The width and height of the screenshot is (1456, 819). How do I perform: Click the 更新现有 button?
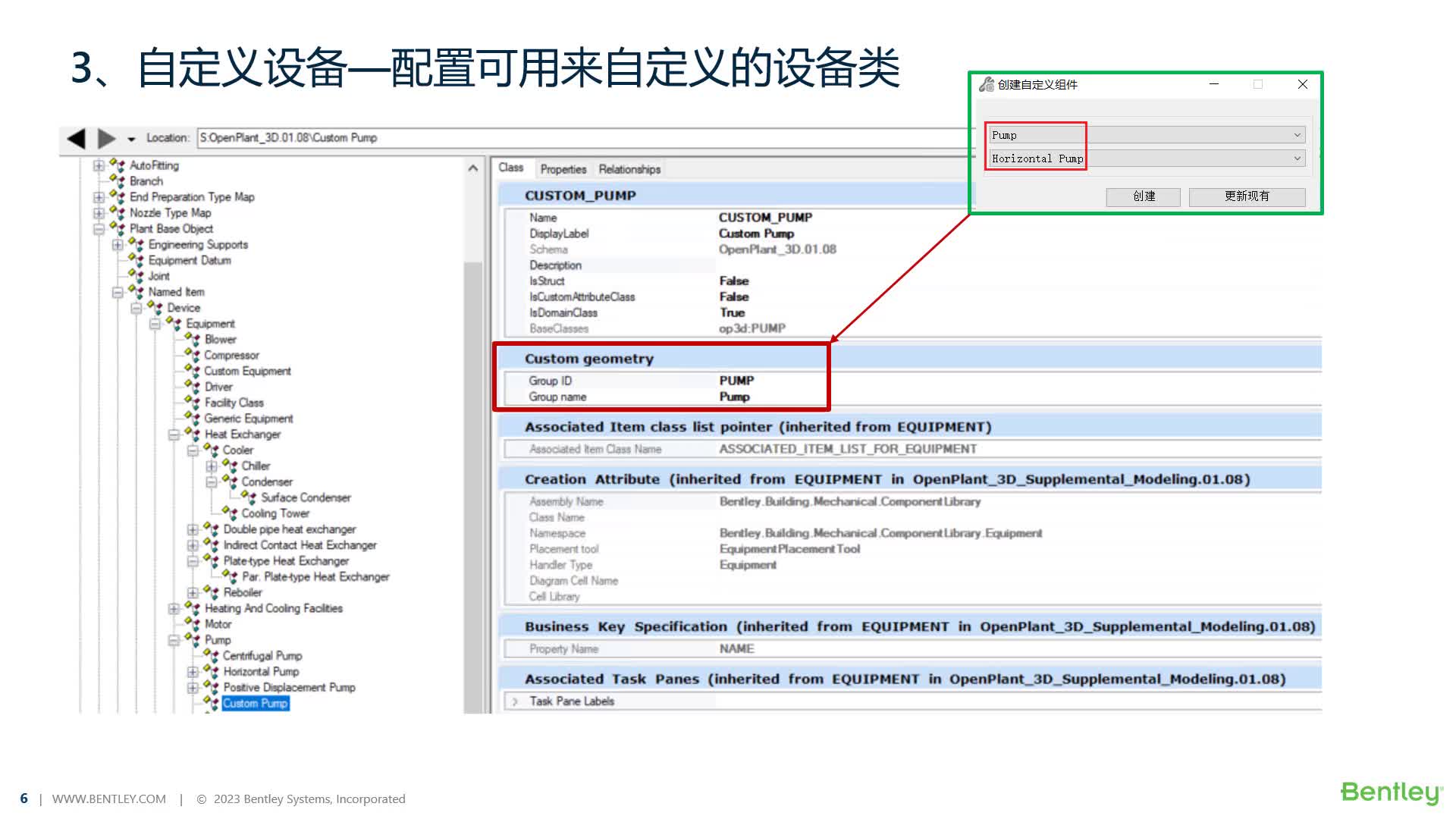(x=1247, y=196)
